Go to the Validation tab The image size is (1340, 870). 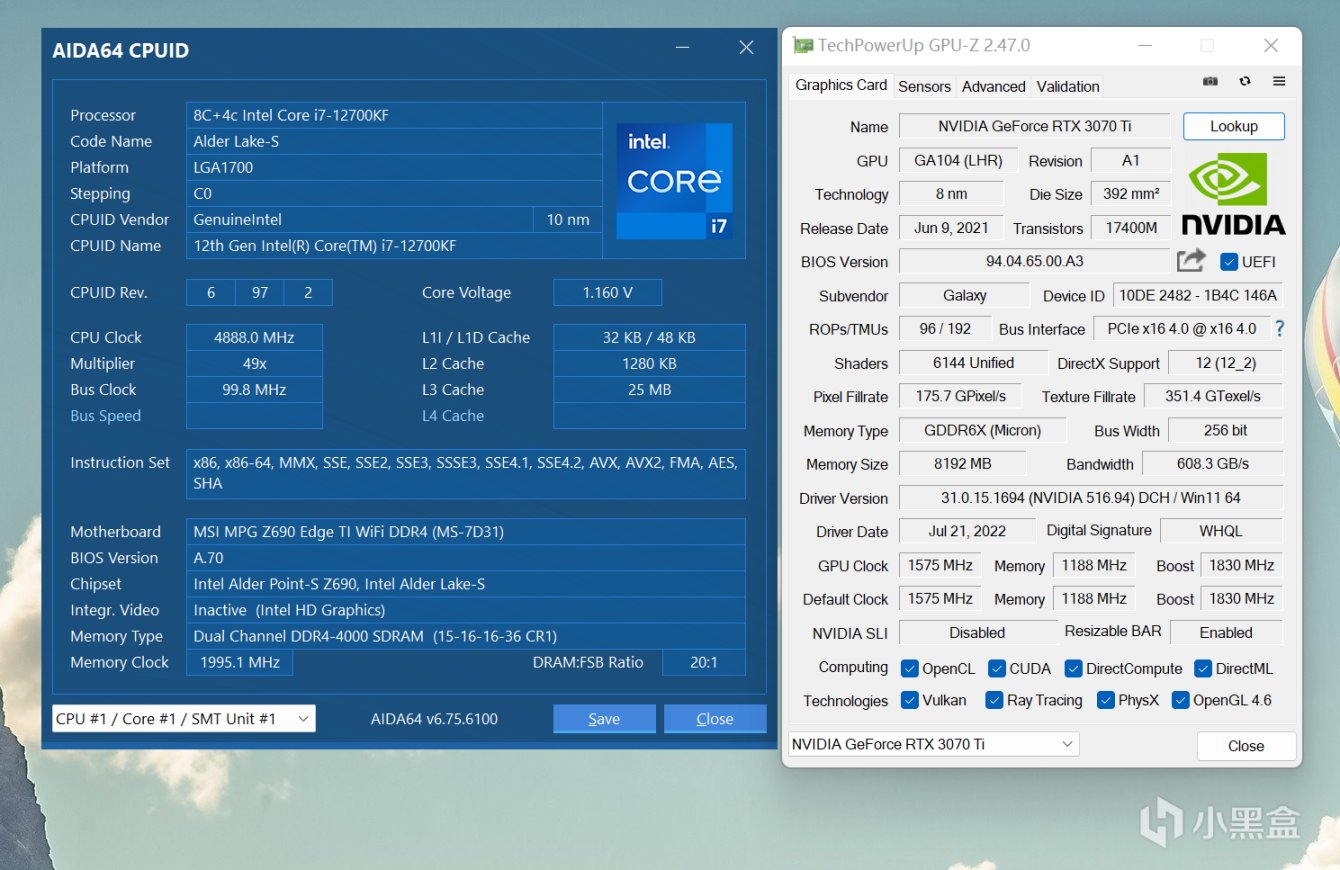pyautogui.click(x=1067, y=86)
